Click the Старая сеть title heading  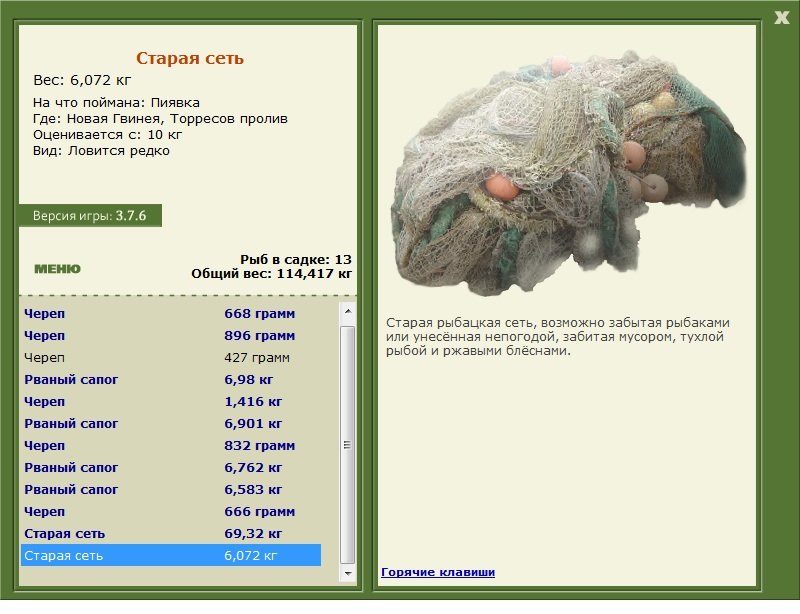pyautogui.click(x=190, y=58)
